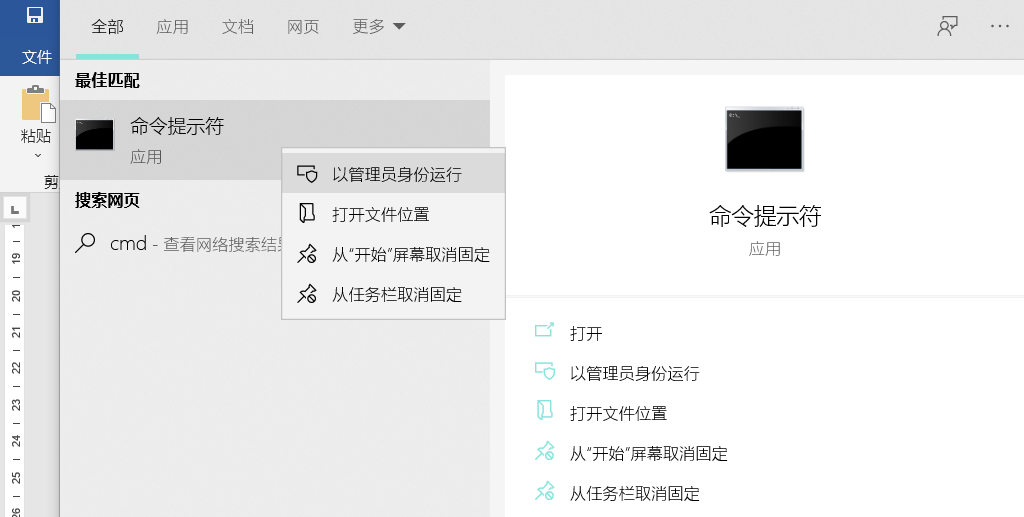This screenshot has height=517, width=1024.
Task: Click the Word save icon
Action: 35,15
